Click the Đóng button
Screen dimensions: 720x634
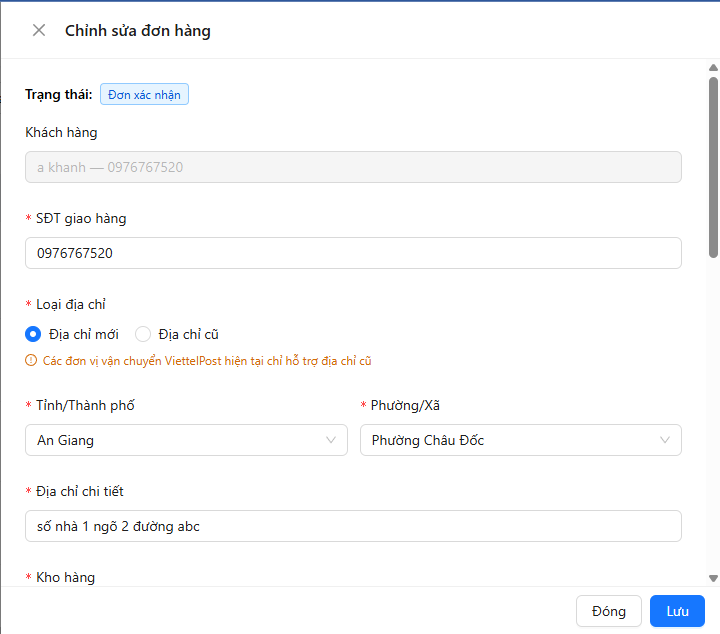click(x=609, y=611)
